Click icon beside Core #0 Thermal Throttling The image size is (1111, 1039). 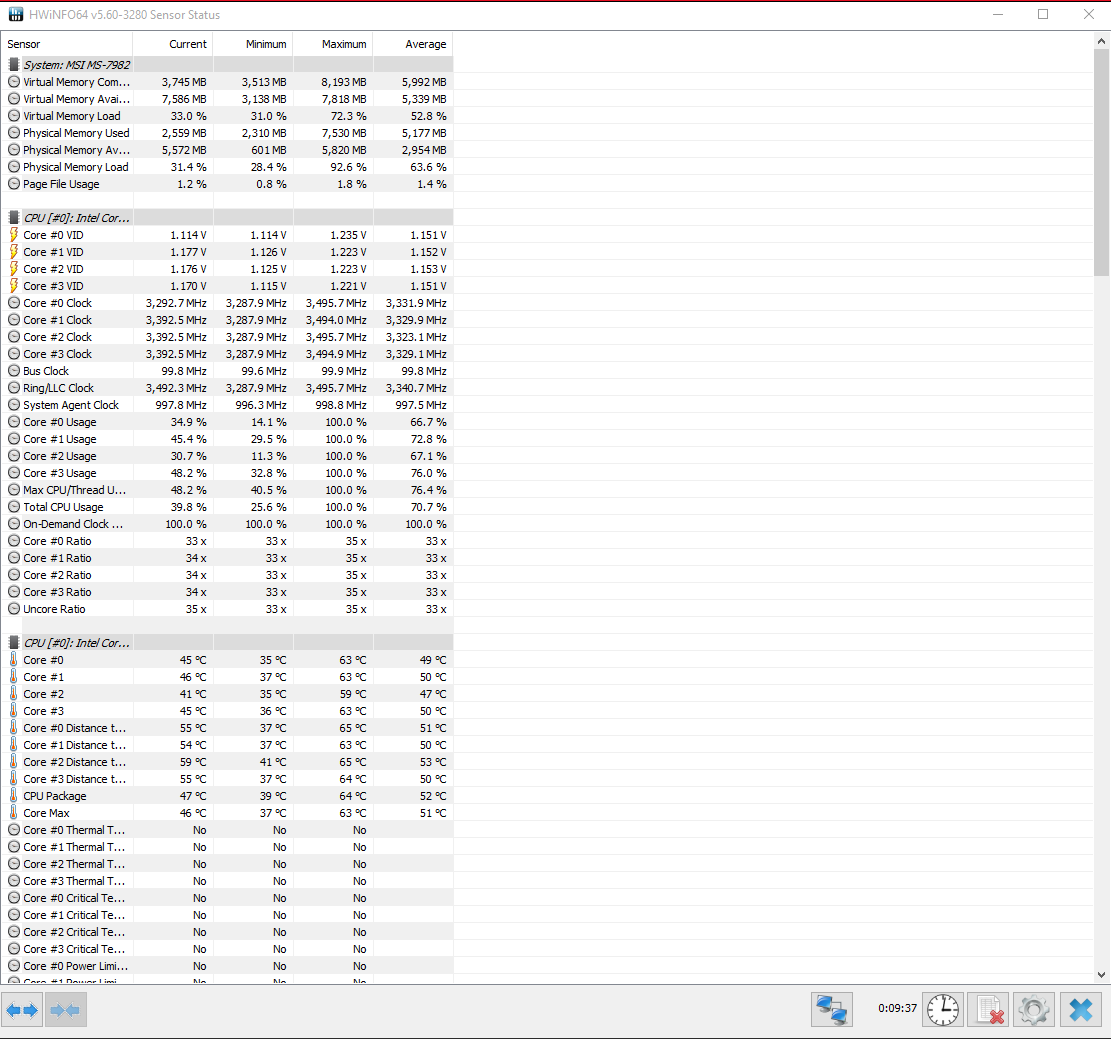pos(13,829)
